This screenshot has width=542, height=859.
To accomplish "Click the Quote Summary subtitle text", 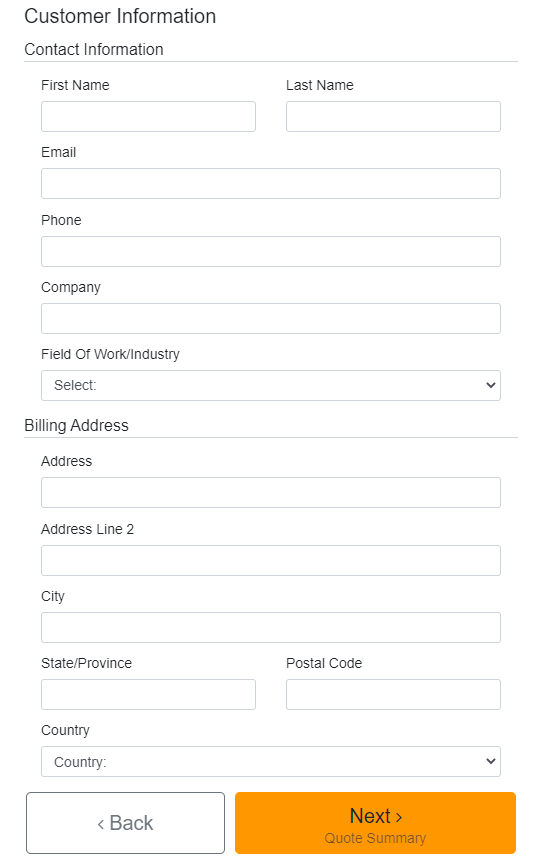I will pyautogui.click(x=375, y=838).
